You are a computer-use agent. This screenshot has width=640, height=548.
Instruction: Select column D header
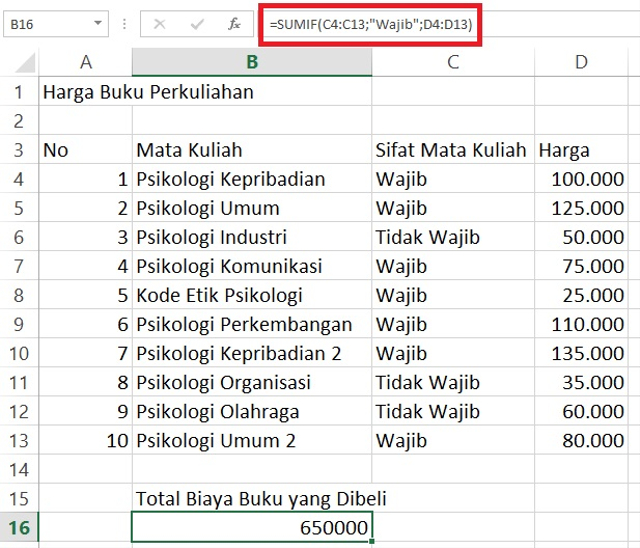(581, 62)
